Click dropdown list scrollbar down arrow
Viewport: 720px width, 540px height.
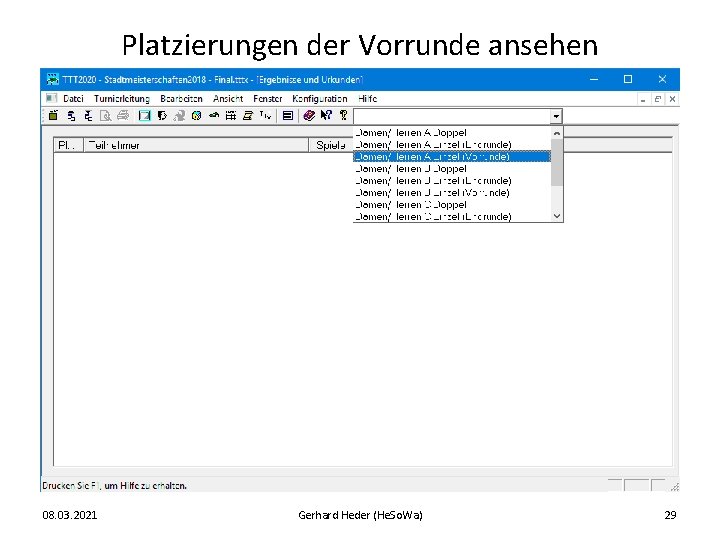pyautogui.click(x=557, y=216)
